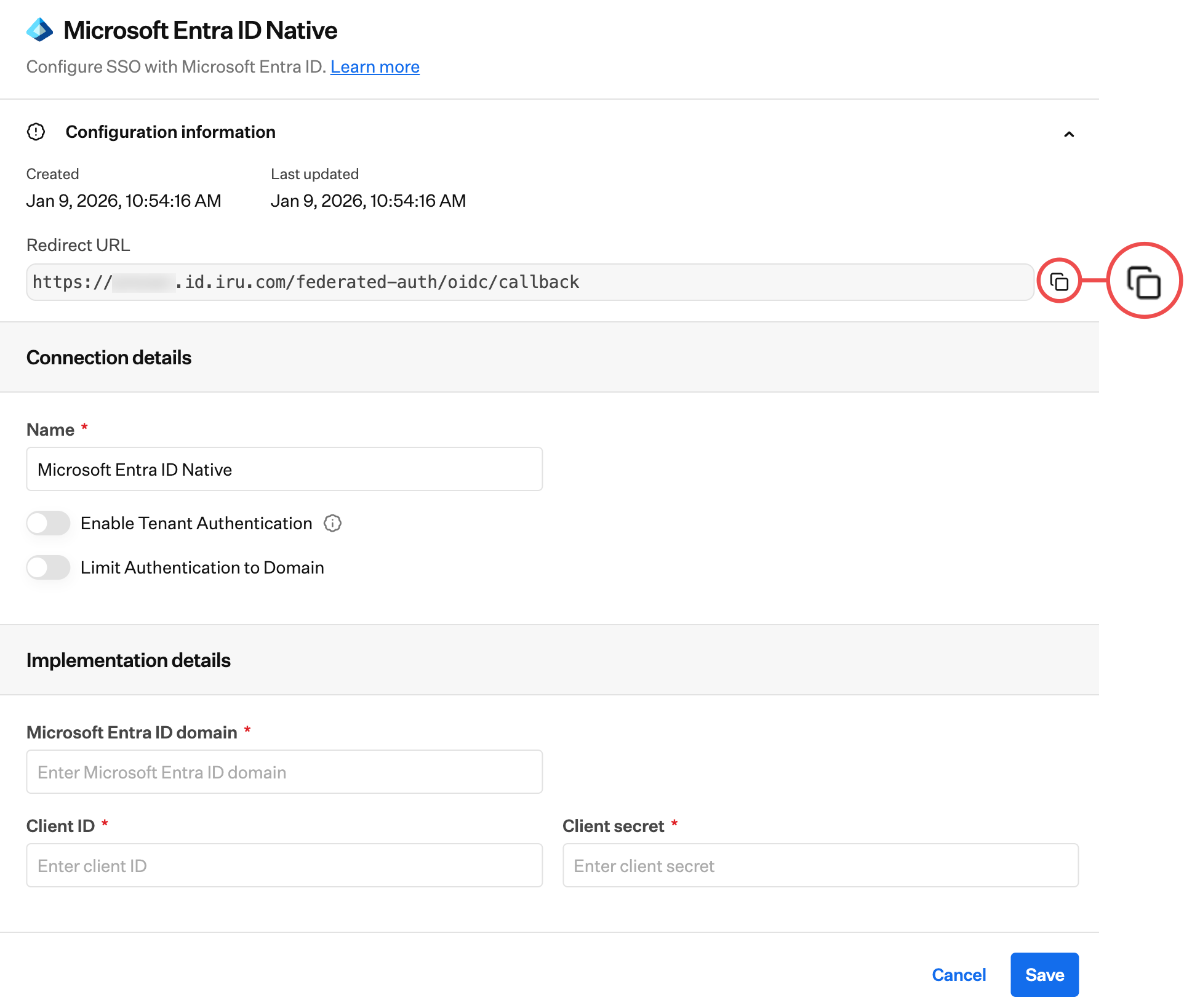
Task: Click the Cancel button
Action: (x=958, y=975)
